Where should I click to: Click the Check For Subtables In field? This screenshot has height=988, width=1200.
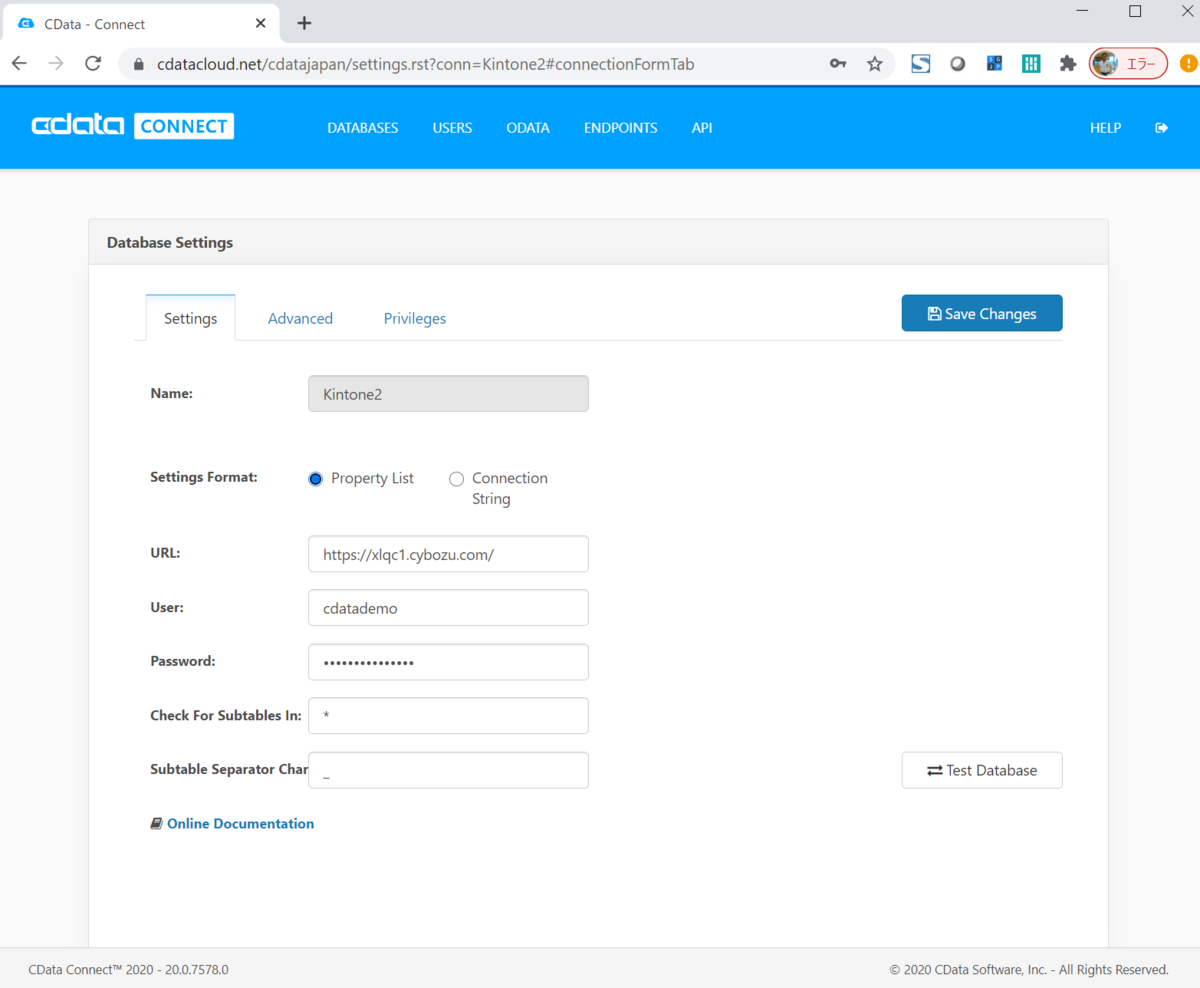click(x=448, y=716)
